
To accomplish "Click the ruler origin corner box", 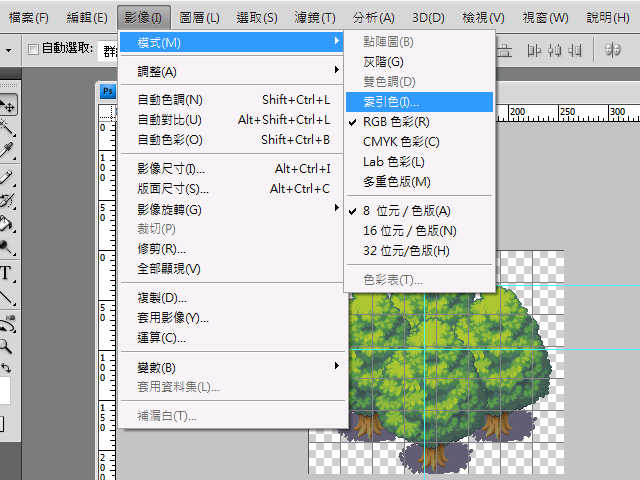I will click(107, 113).
